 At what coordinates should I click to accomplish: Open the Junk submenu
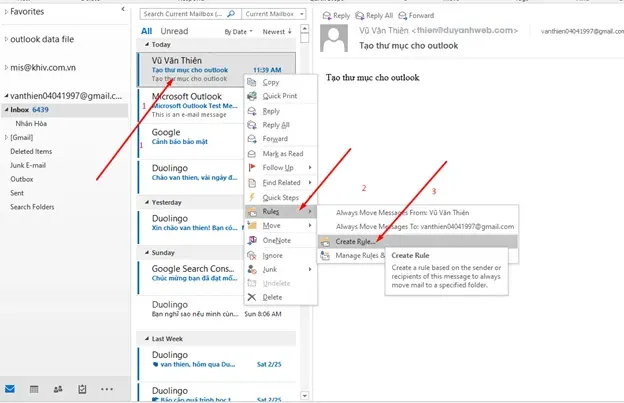[281, 269]
